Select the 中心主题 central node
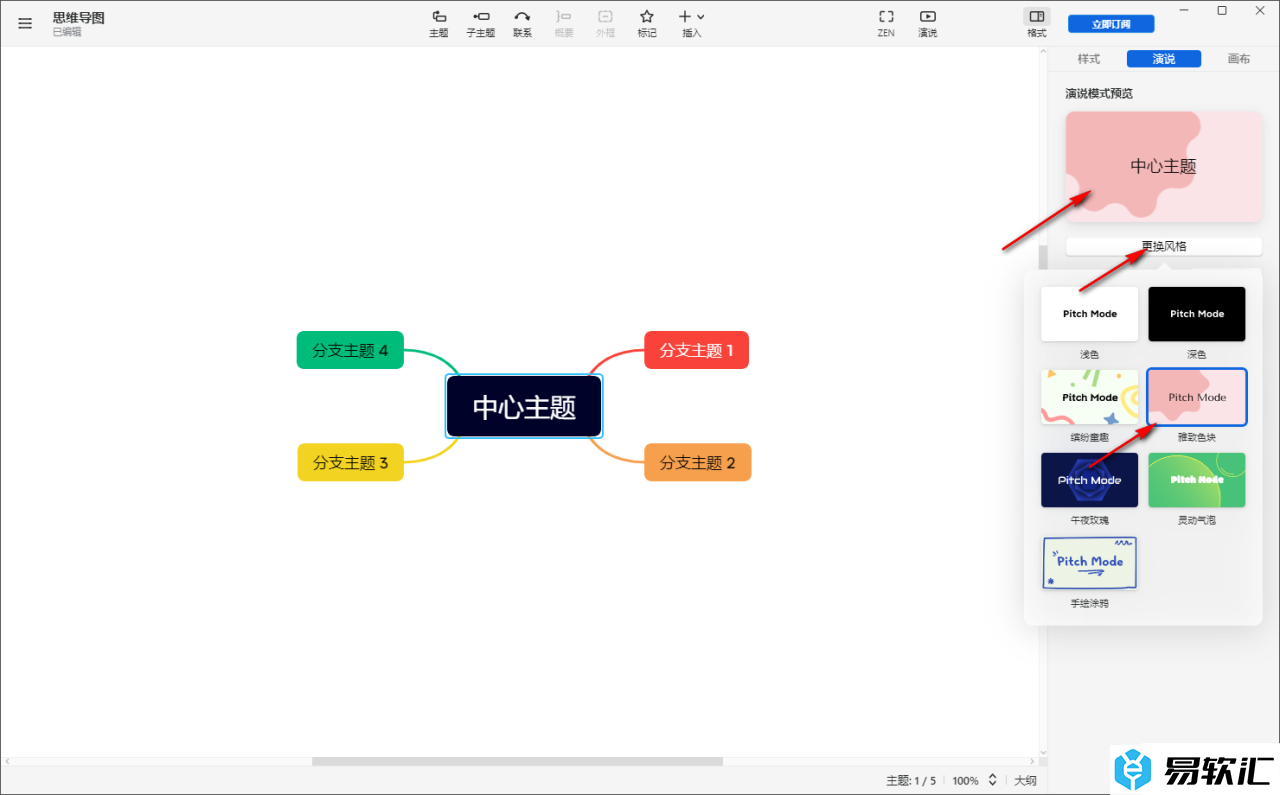This screenshot has width=1280, height=795. [x=524, y=406]
